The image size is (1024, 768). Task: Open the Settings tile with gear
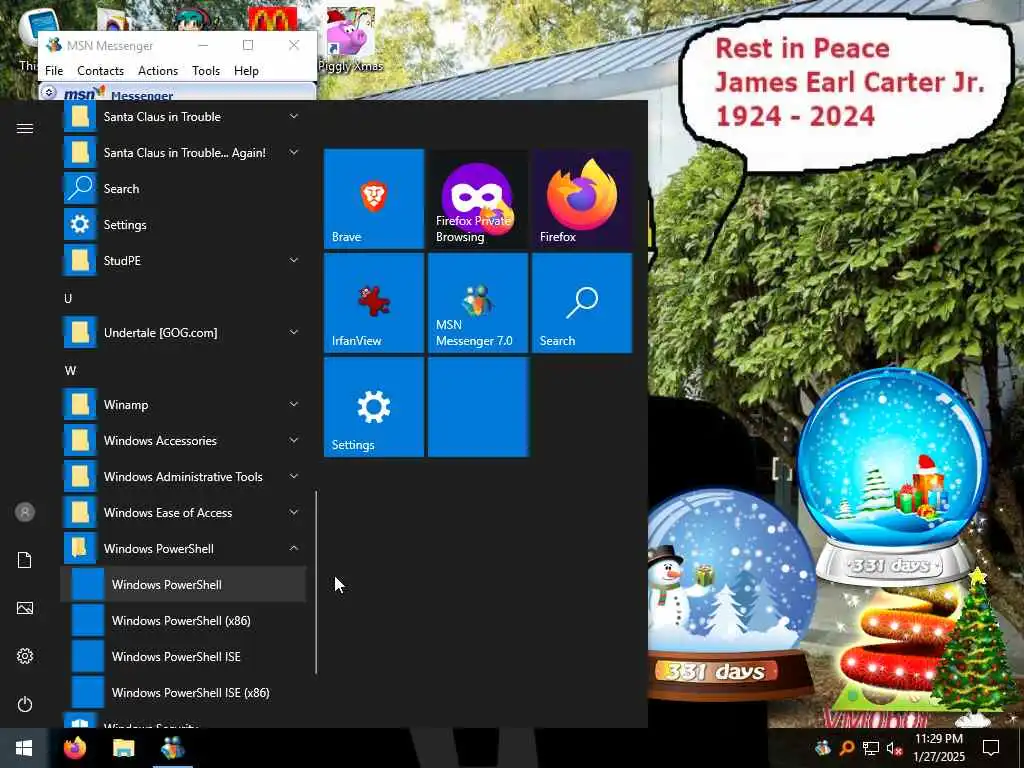374,407
